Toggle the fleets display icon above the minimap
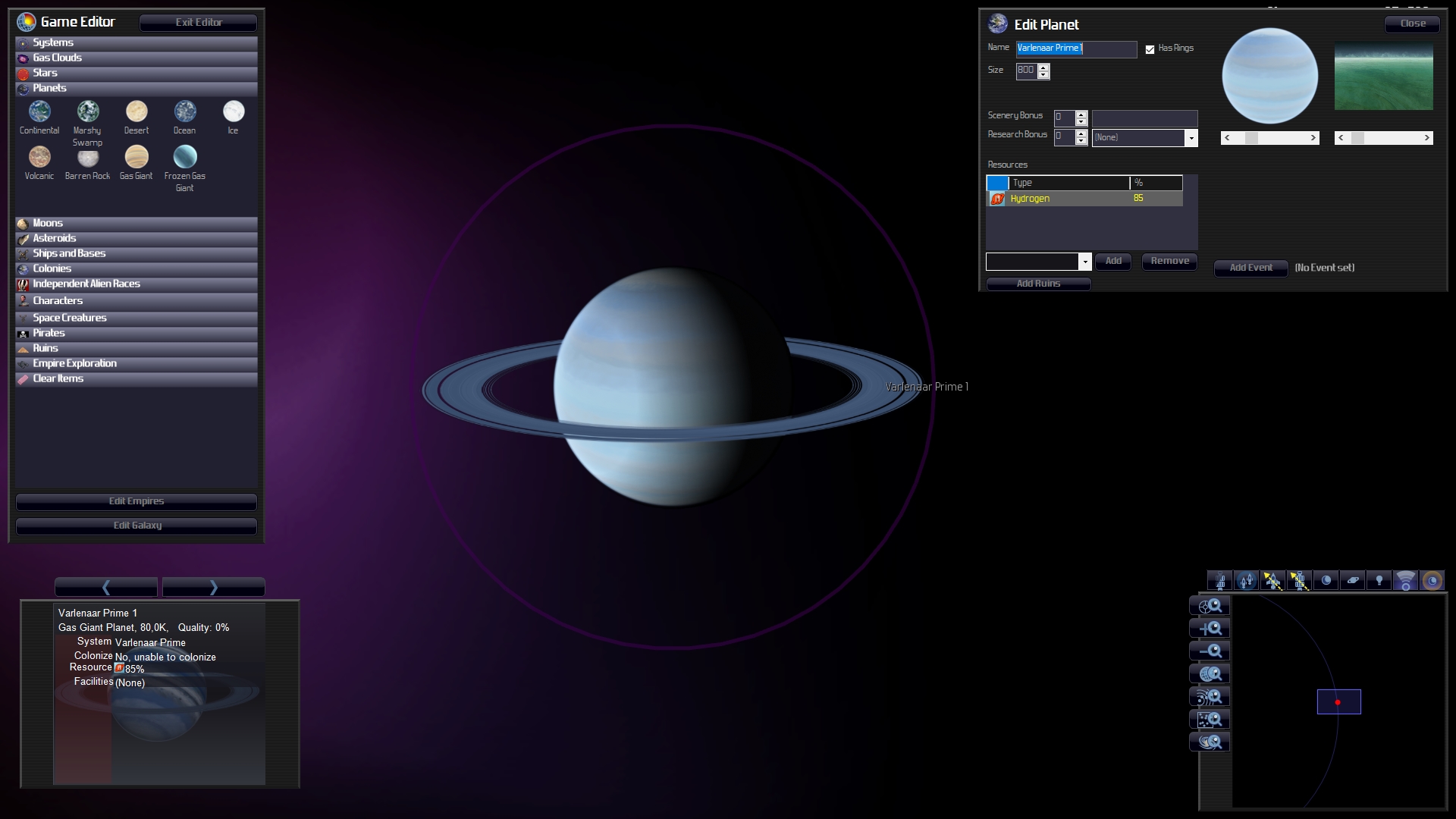The image size is (1456, 819). point(1246,581)
